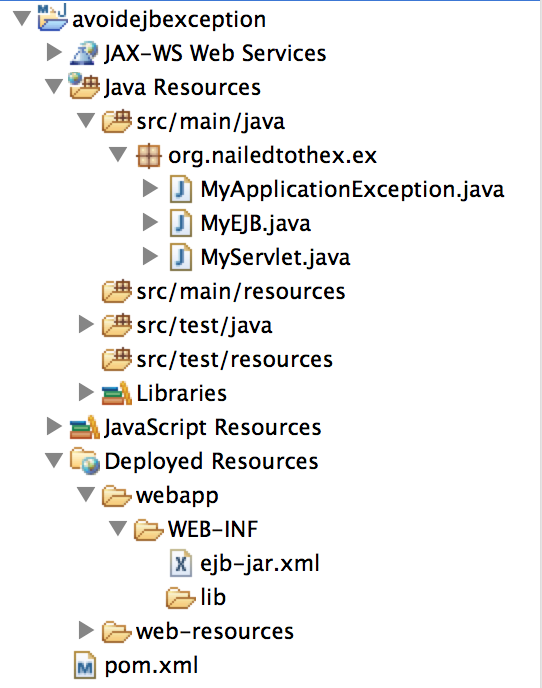
Task: Expand the JAX-WS Web Services node
Action: (x=54, y=53)
